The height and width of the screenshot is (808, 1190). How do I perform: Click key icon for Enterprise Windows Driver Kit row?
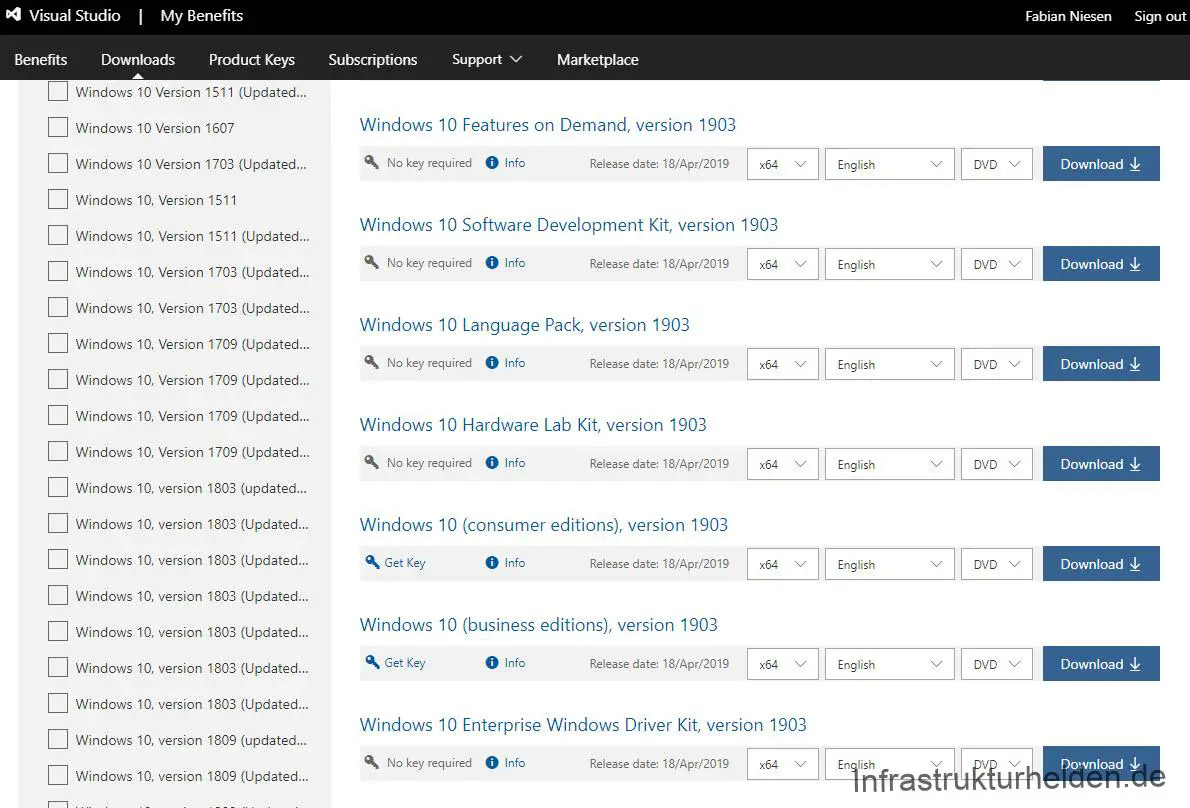371,762
